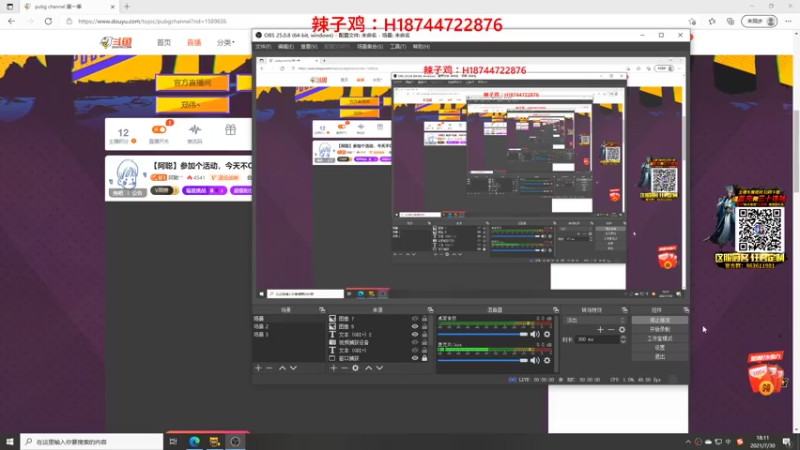Open the 文件(F) menu in OBS
This screenshot has width=800, height=450.
coord(263,46)
